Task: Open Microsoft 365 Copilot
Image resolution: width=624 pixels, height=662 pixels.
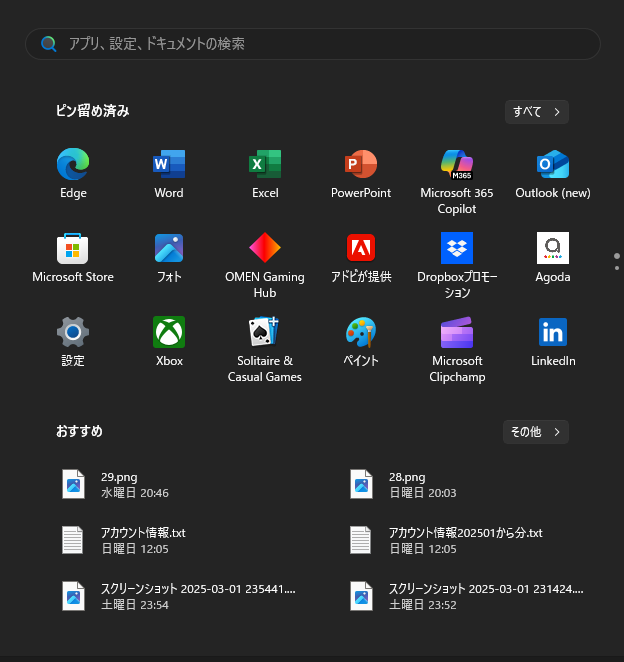Action: pyautogui.click(x=457, y=182)
